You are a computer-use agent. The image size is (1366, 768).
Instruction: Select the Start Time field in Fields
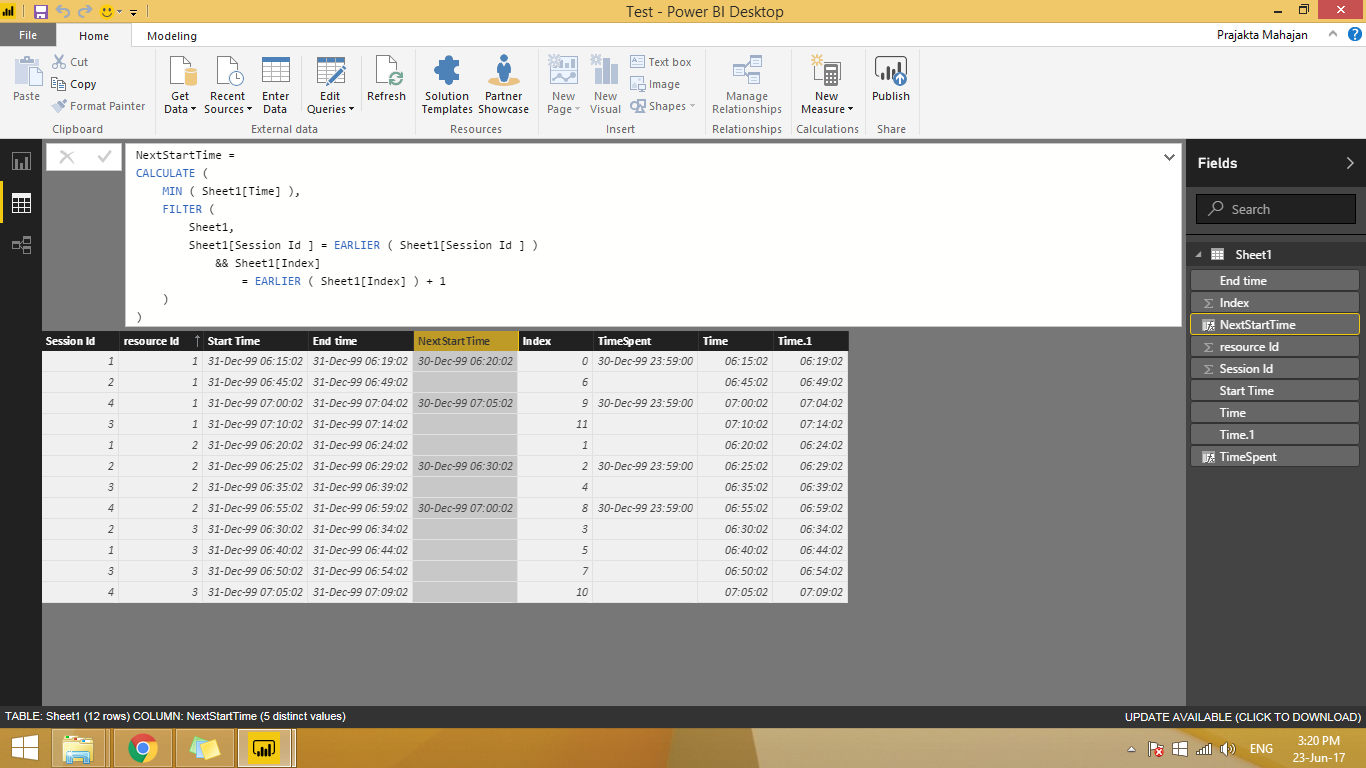[x=1275, y=391]
